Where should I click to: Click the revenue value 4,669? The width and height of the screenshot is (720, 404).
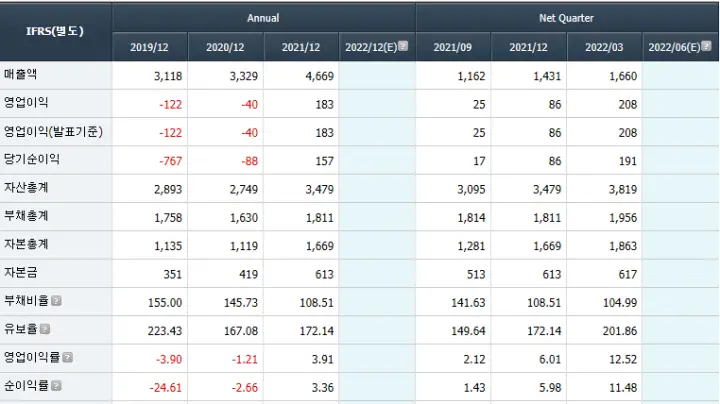tap(320, 76)
